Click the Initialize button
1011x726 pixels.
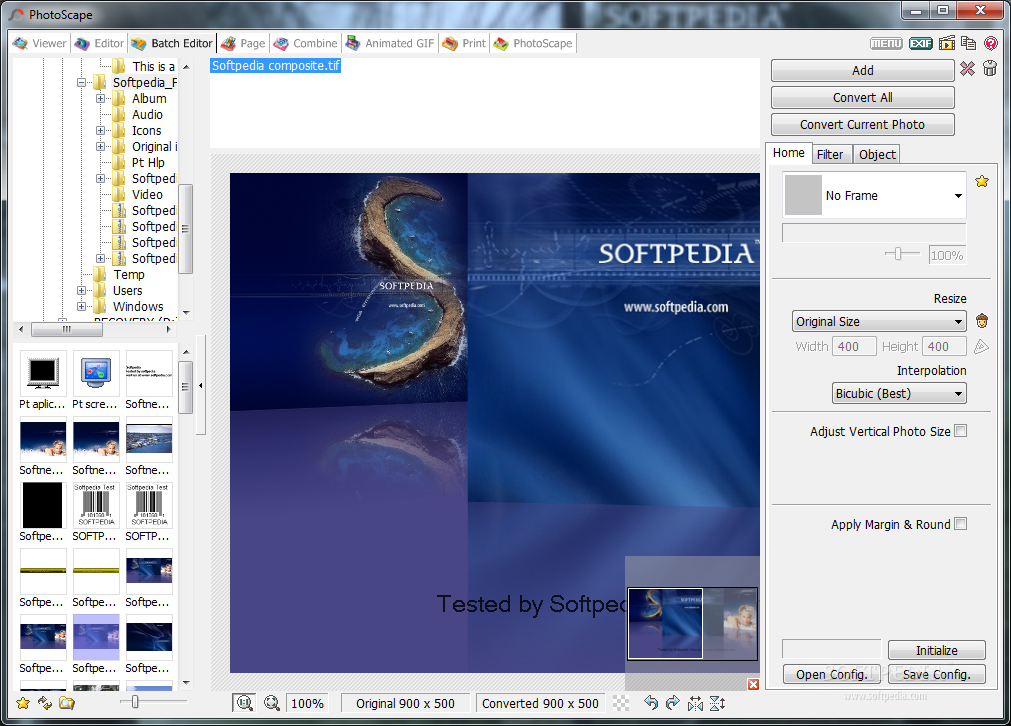coord(936,650)
